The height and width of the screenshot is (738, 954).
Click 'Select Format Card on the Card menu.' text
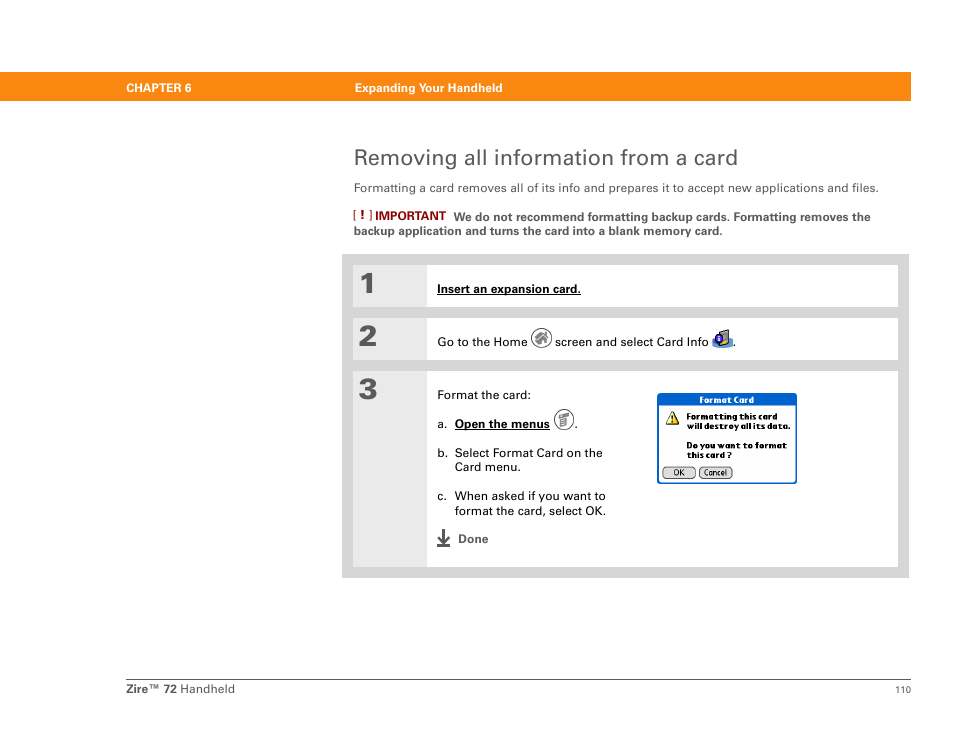(528, 460)
